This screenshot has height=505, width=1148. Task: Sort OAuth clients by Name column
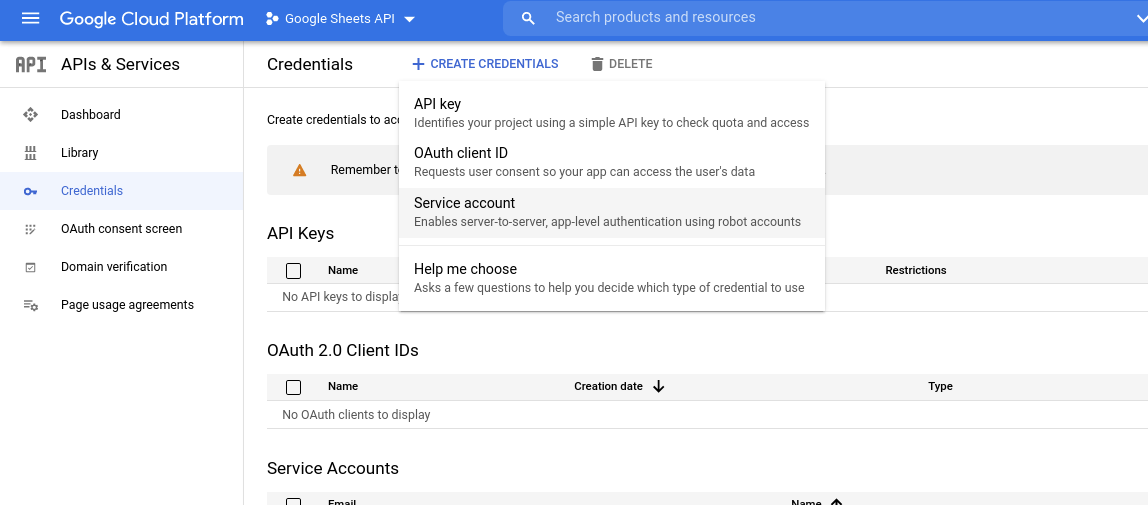coord(343,386)
